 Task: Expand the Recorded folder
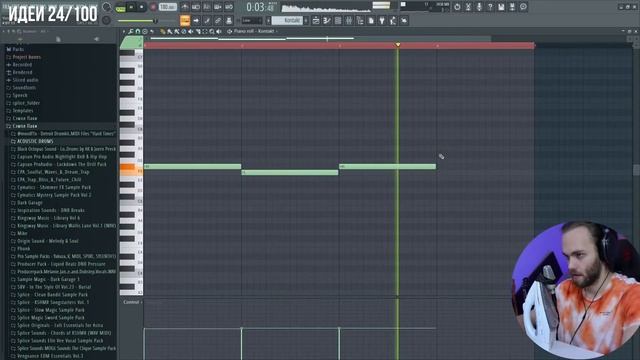[19, 64]
